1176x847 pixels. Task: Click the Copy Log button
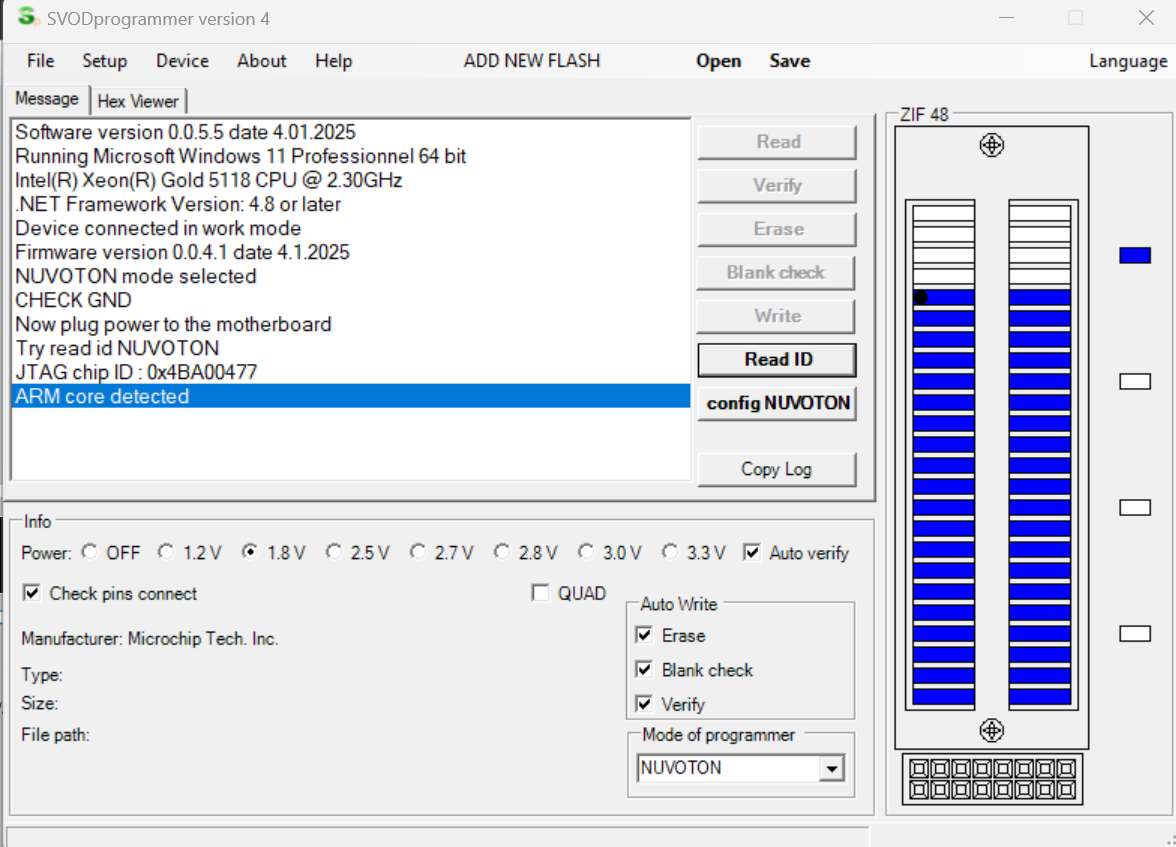[776, 469]
